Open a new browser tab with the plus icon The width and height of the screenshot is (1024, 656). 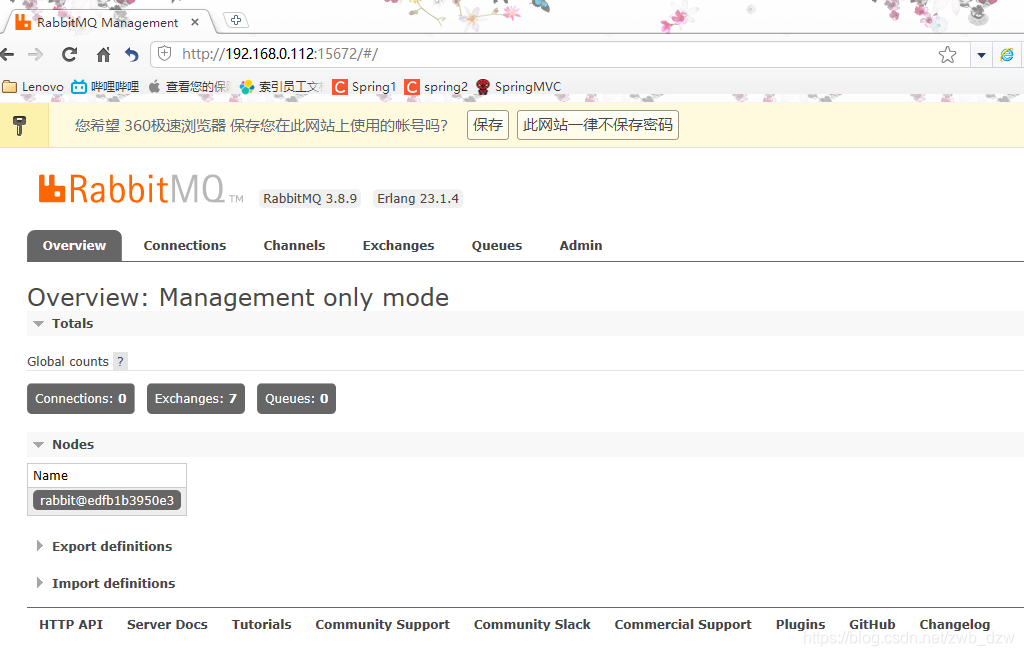tap(235, 19)
